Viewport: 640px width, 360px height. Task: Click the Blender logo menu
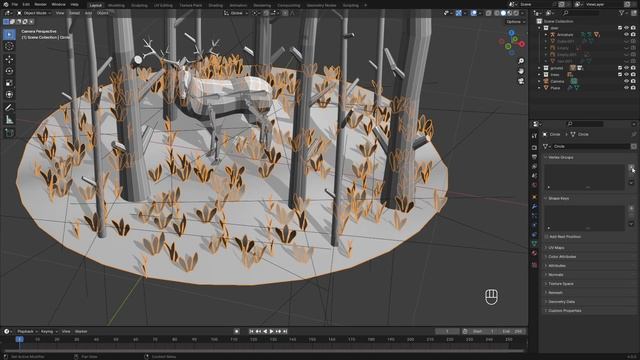(5, 4)
